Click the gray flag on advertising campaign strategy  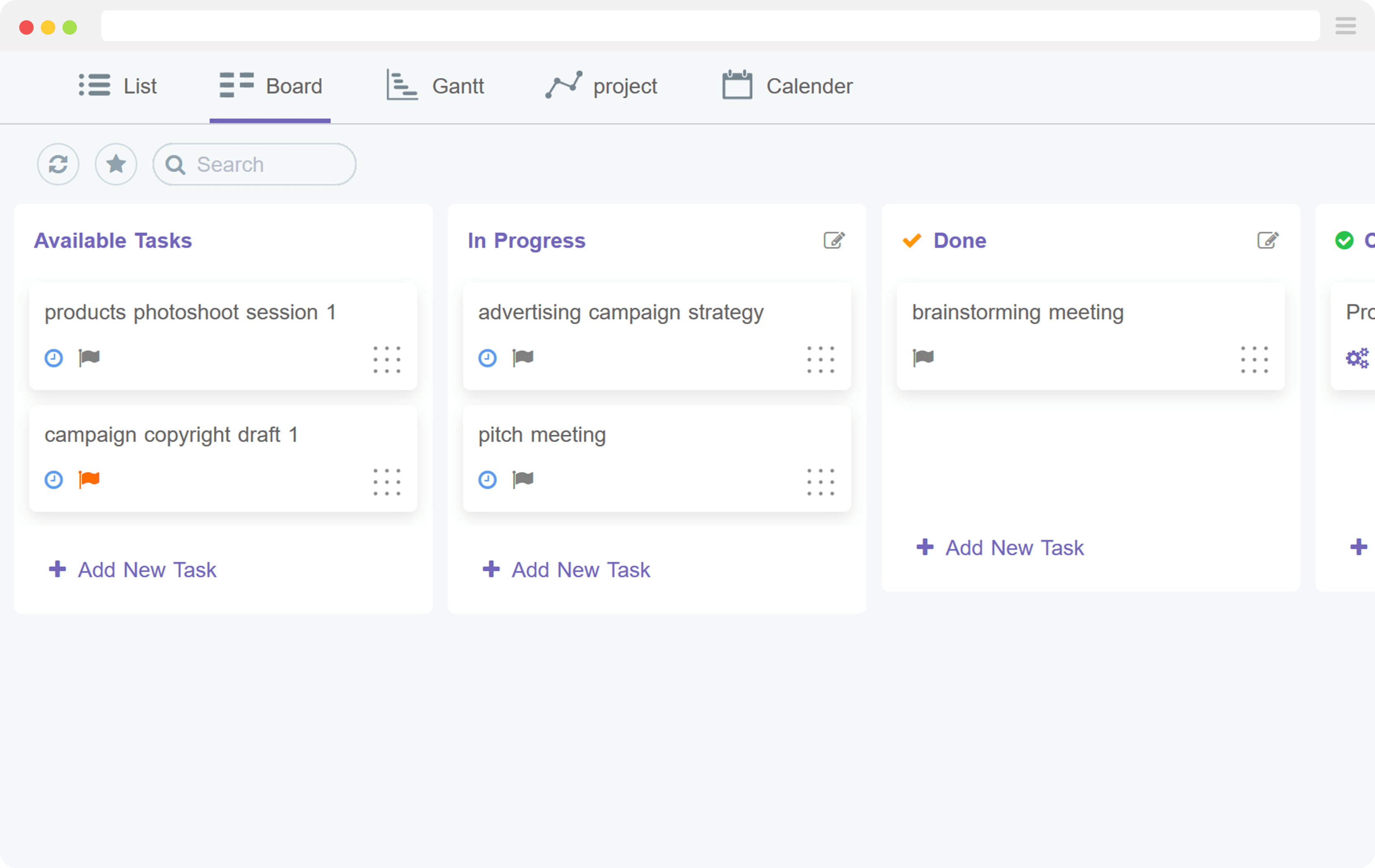(x=522, y=358)
